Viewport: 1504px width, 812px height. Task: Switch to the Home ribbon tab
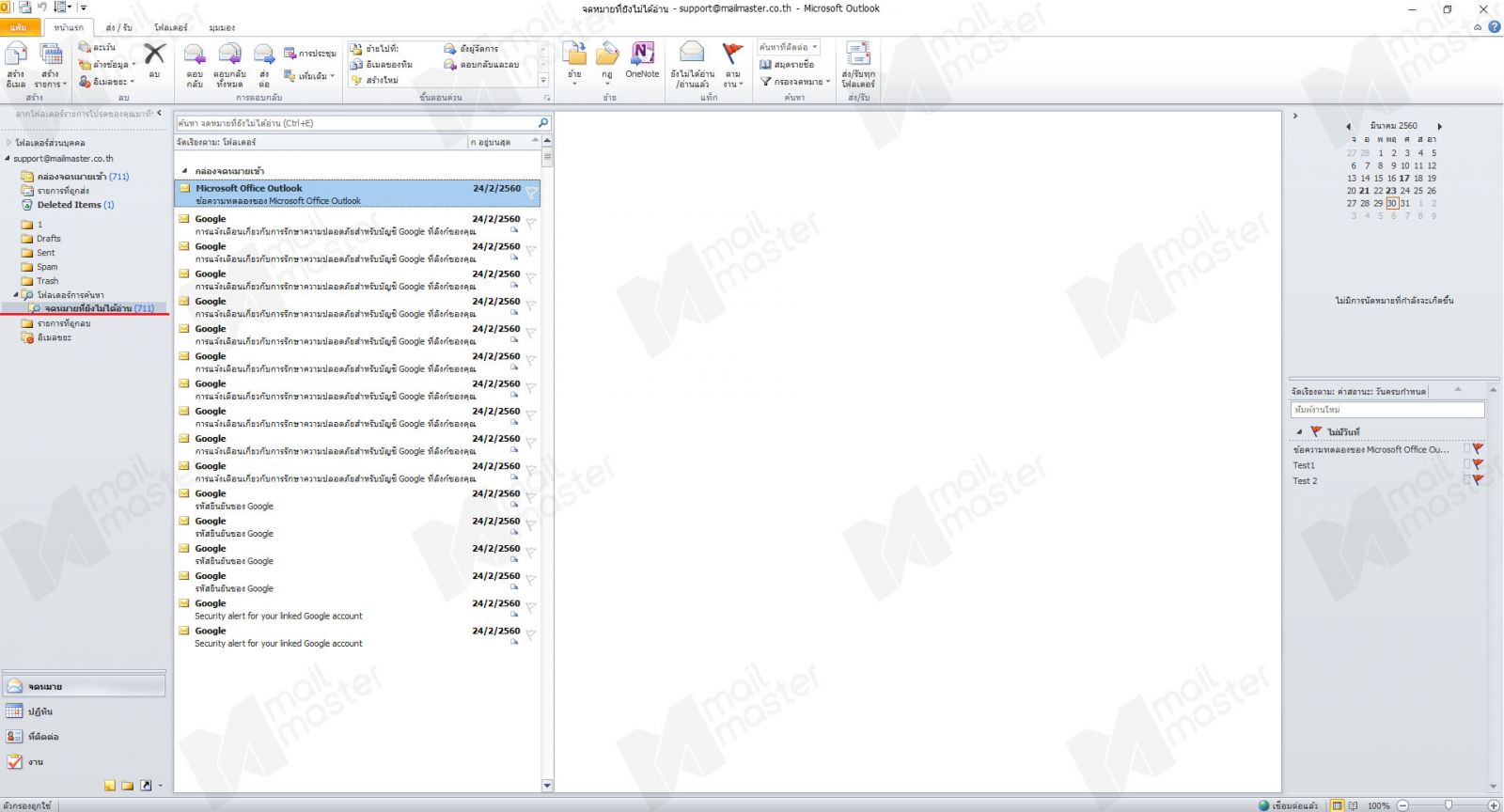pos(69,27)
